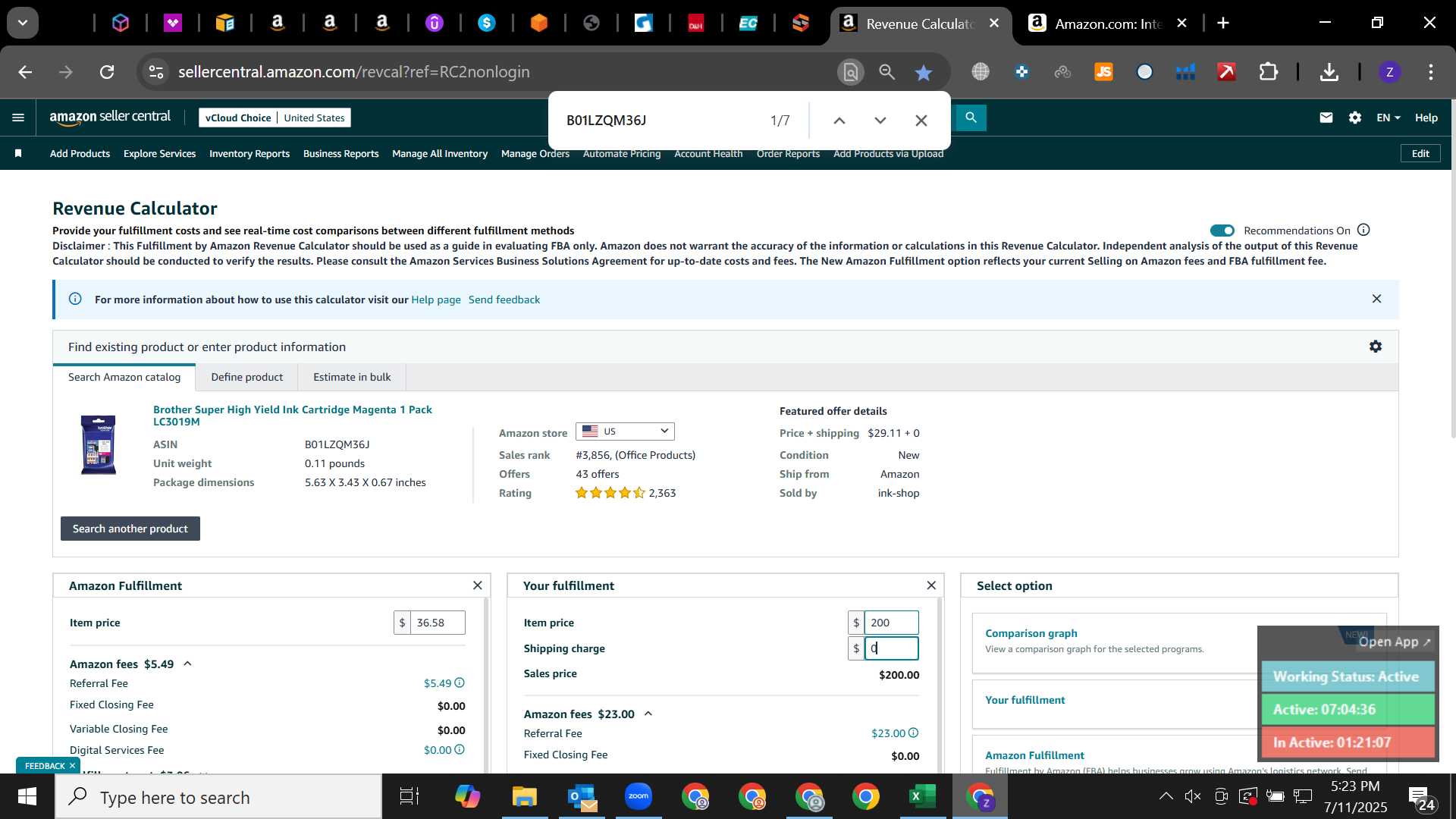Click the ink cartridge product thumbnail
The image size is (1456, 819).
tap(99, 445)
